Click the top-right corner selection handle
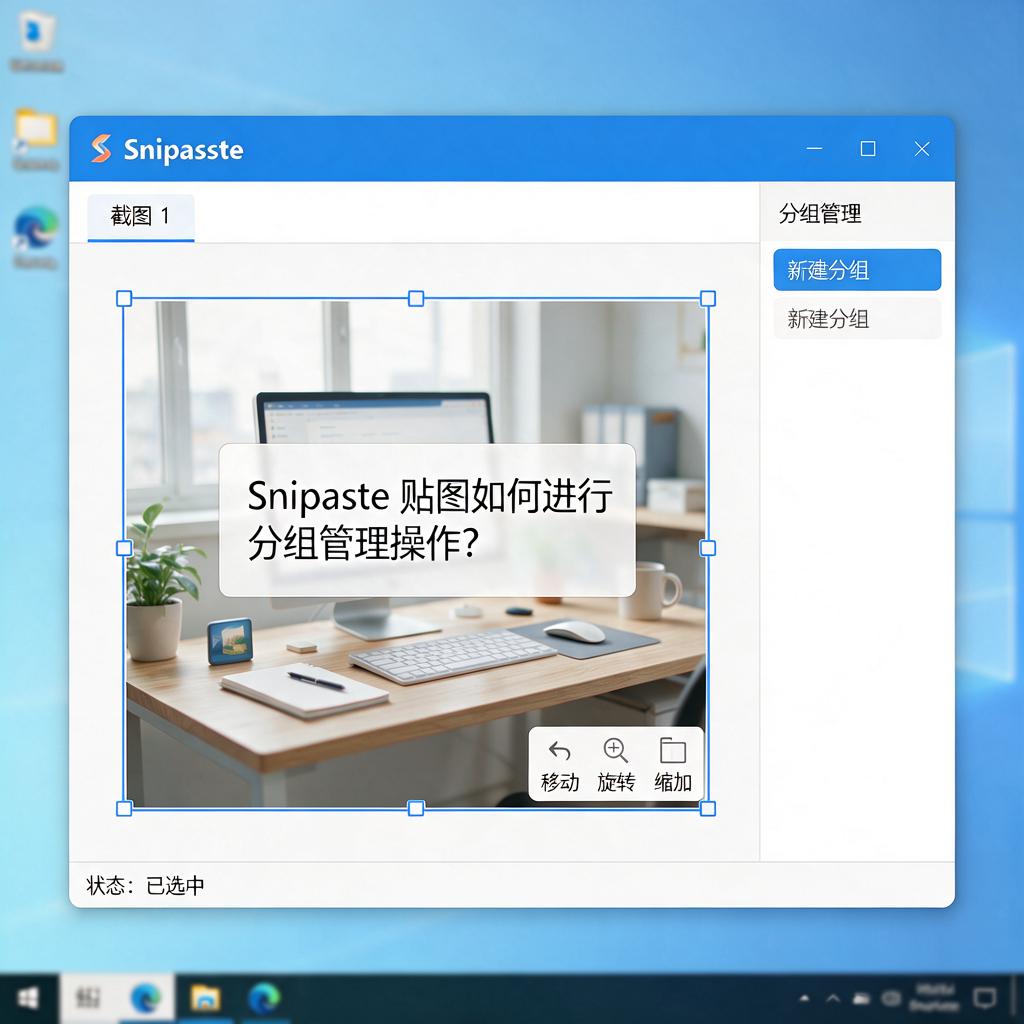 click(708, 298)
